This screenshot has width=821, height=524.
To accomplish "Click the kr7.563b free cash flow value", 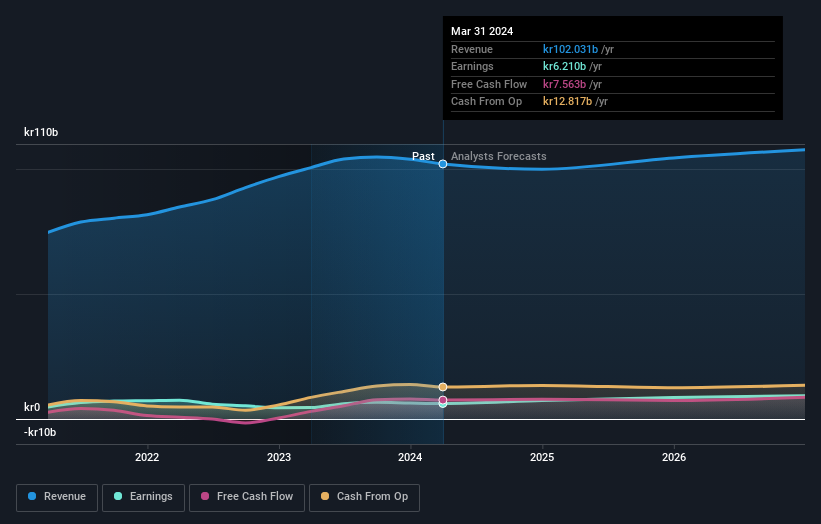I will pyautogui.click(x=564, y=84).
